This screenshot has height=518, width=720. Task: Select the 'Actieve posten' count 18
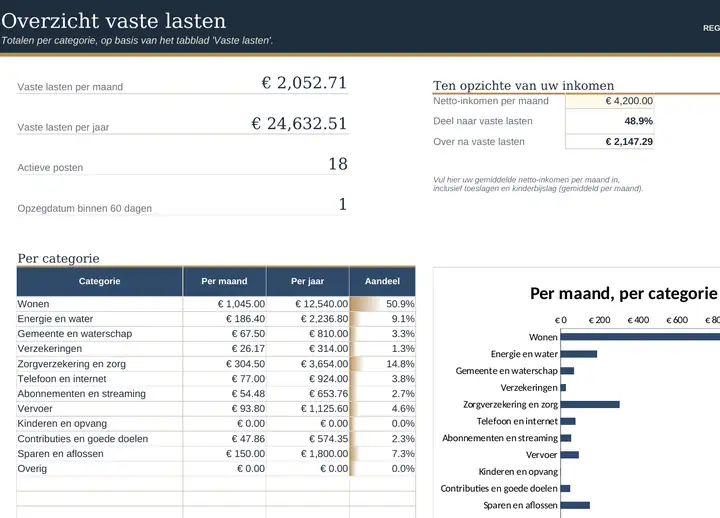point(338,164)
